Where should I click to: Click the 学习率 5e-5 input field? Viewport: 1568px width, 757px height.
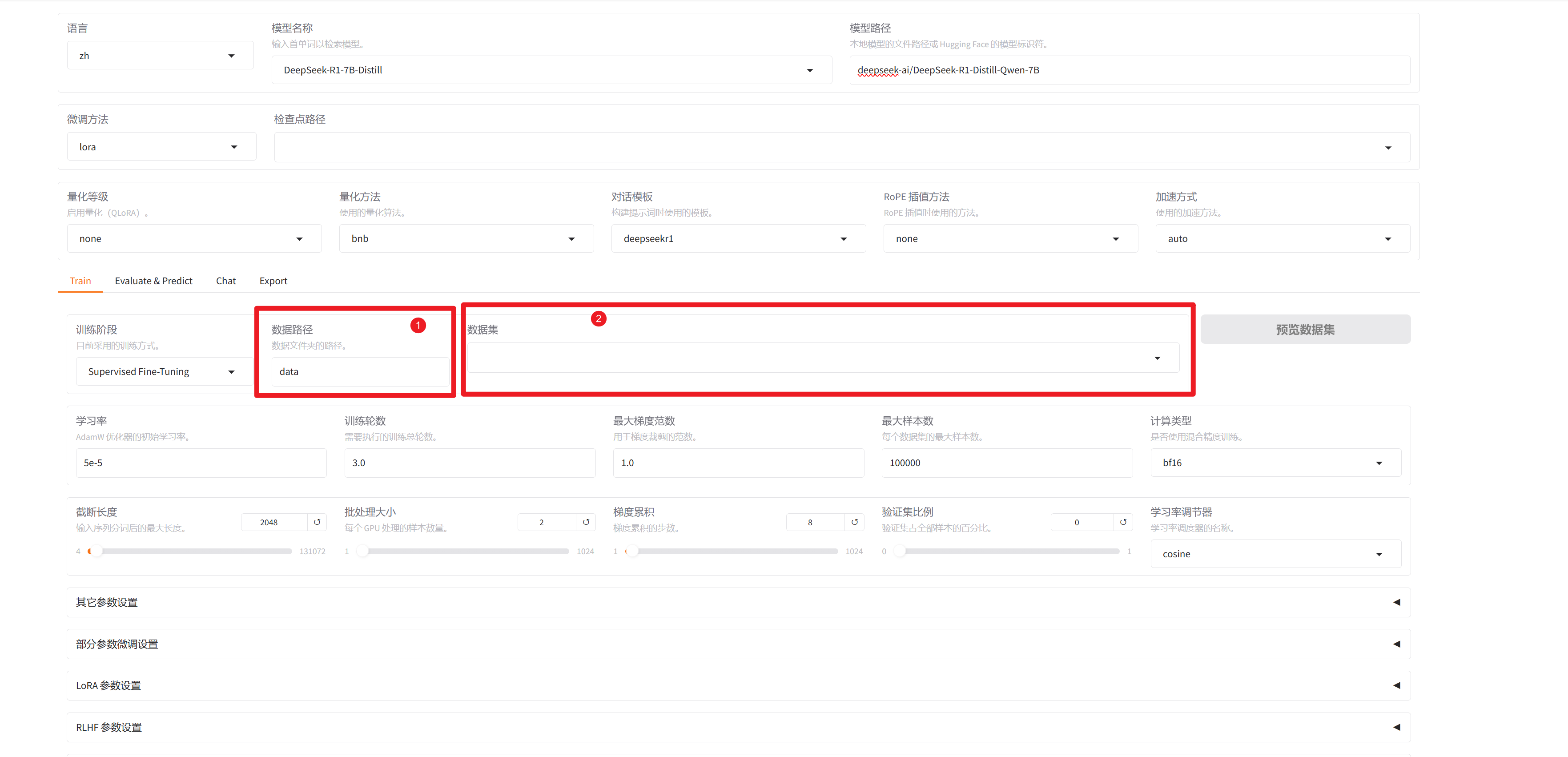pyautogui.click(x=201, y=463)
